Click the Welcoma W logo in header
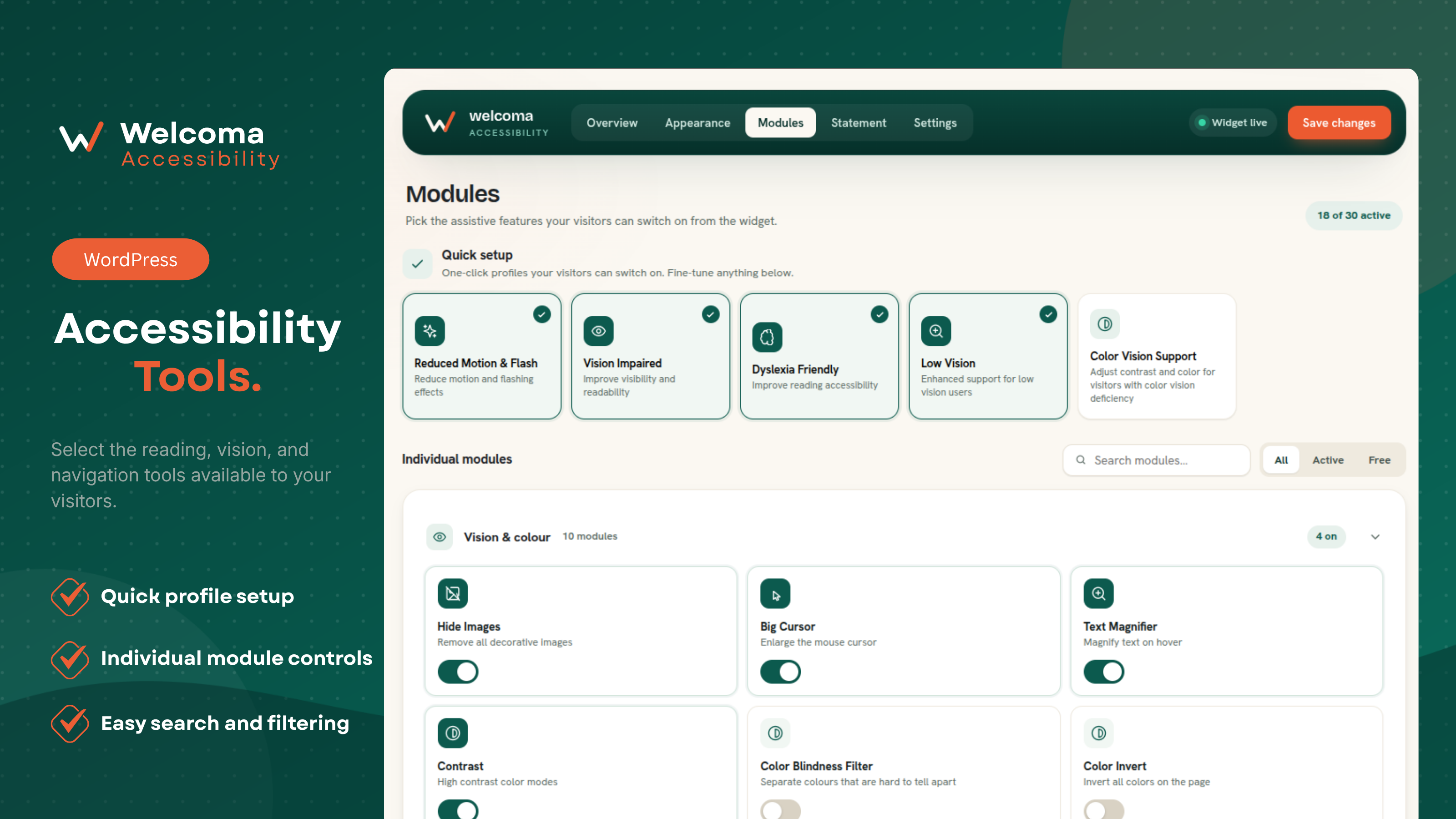This screenshot has height=819, width=1456. 440,122
